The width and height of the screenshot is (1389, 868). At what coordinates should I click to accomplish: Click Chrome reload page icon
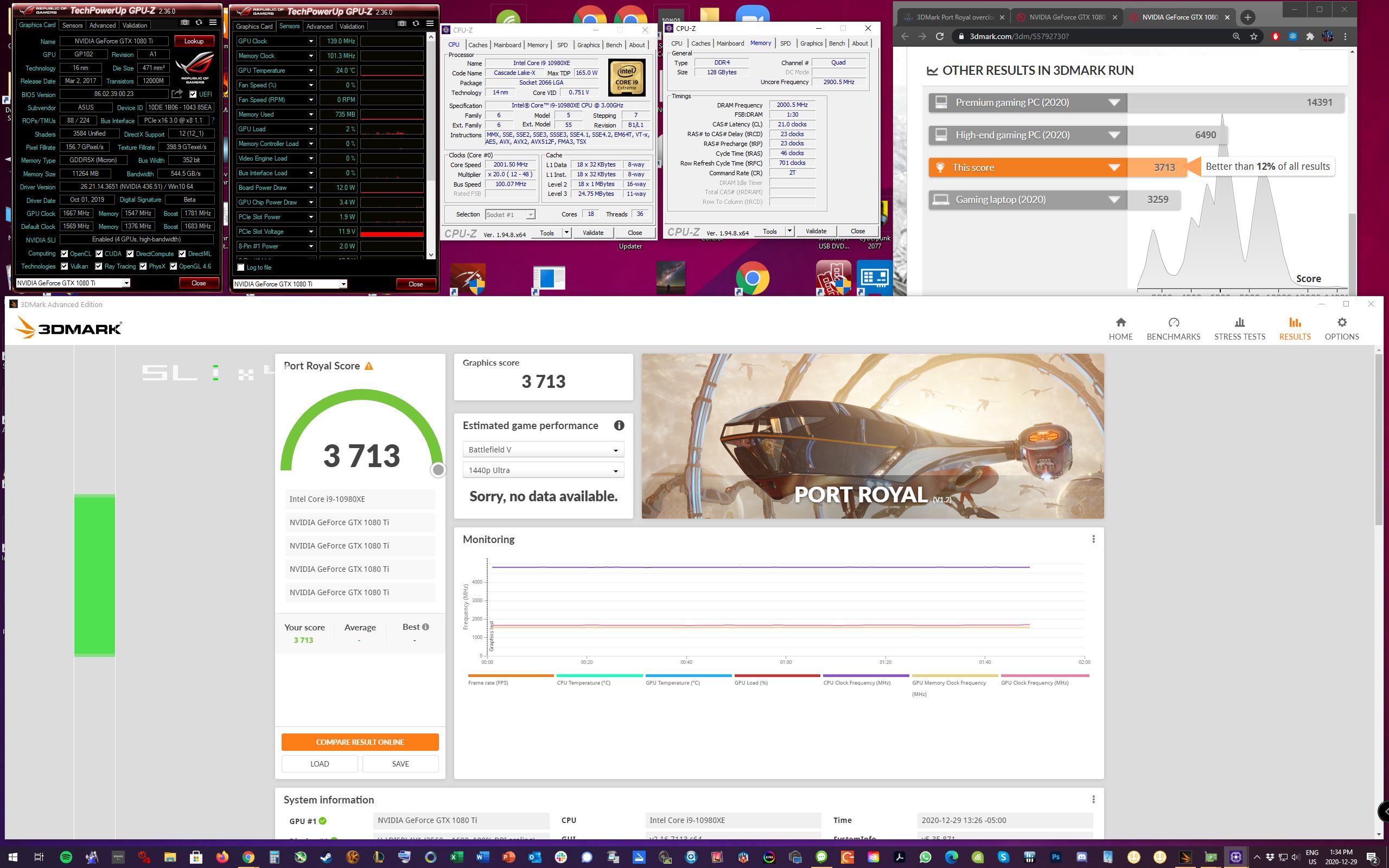click(x=940, y=36)
